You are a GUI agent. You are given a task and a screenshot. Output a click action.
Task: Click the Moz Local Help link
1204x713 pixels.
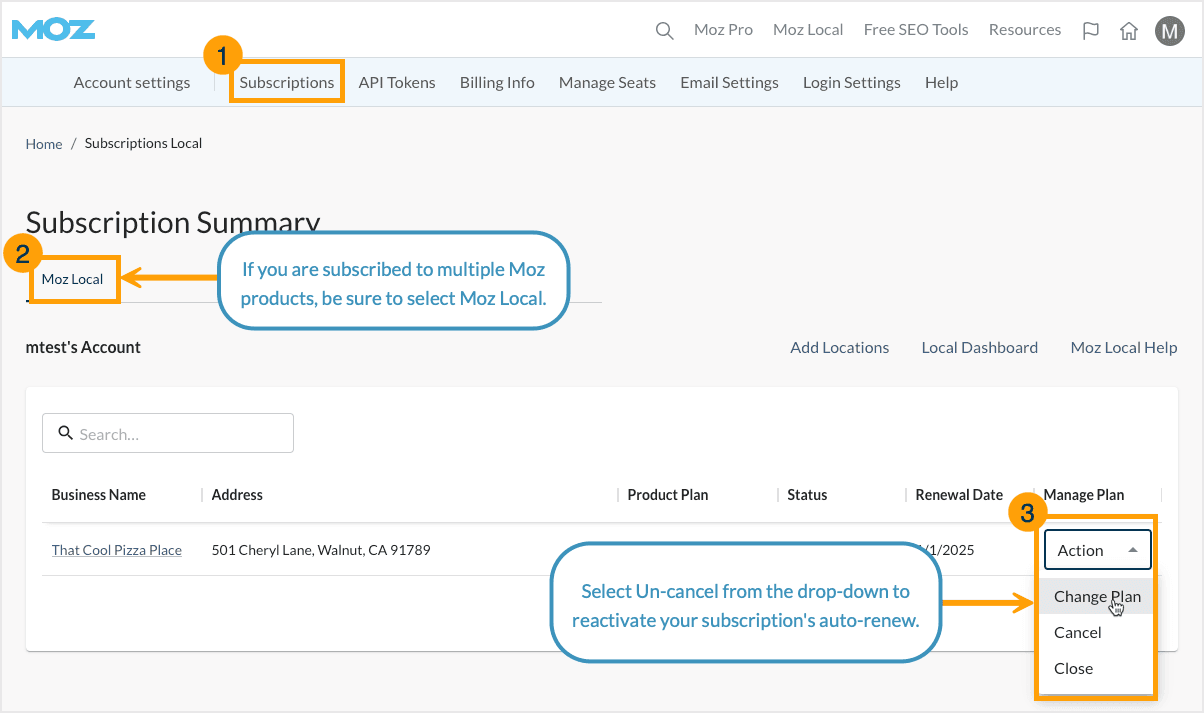click(1123, 347)
